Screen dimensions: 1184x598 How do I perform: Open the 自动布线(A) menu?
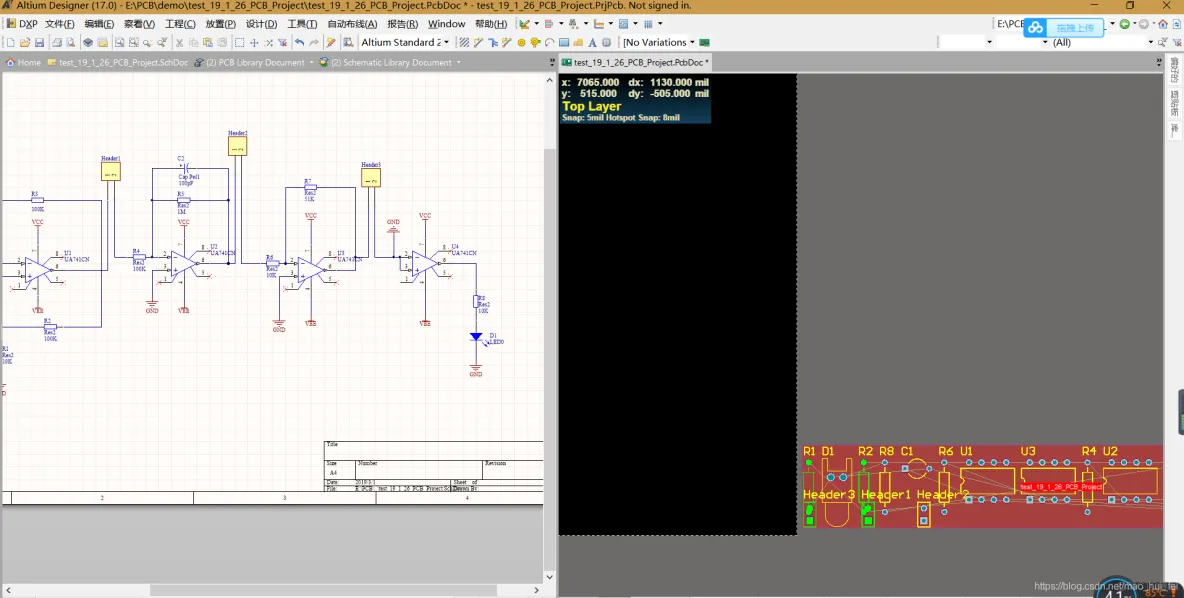point(352,23)
